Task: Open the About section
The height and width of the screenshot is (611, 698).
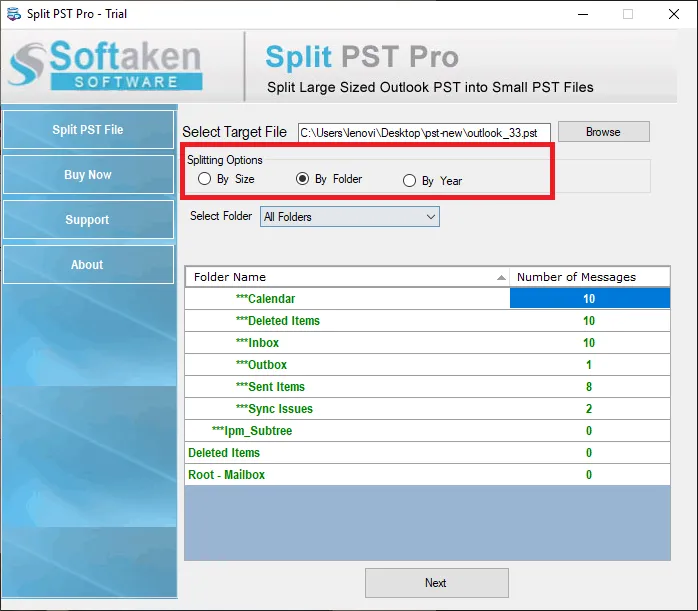Action: click(x=88, y=264)
